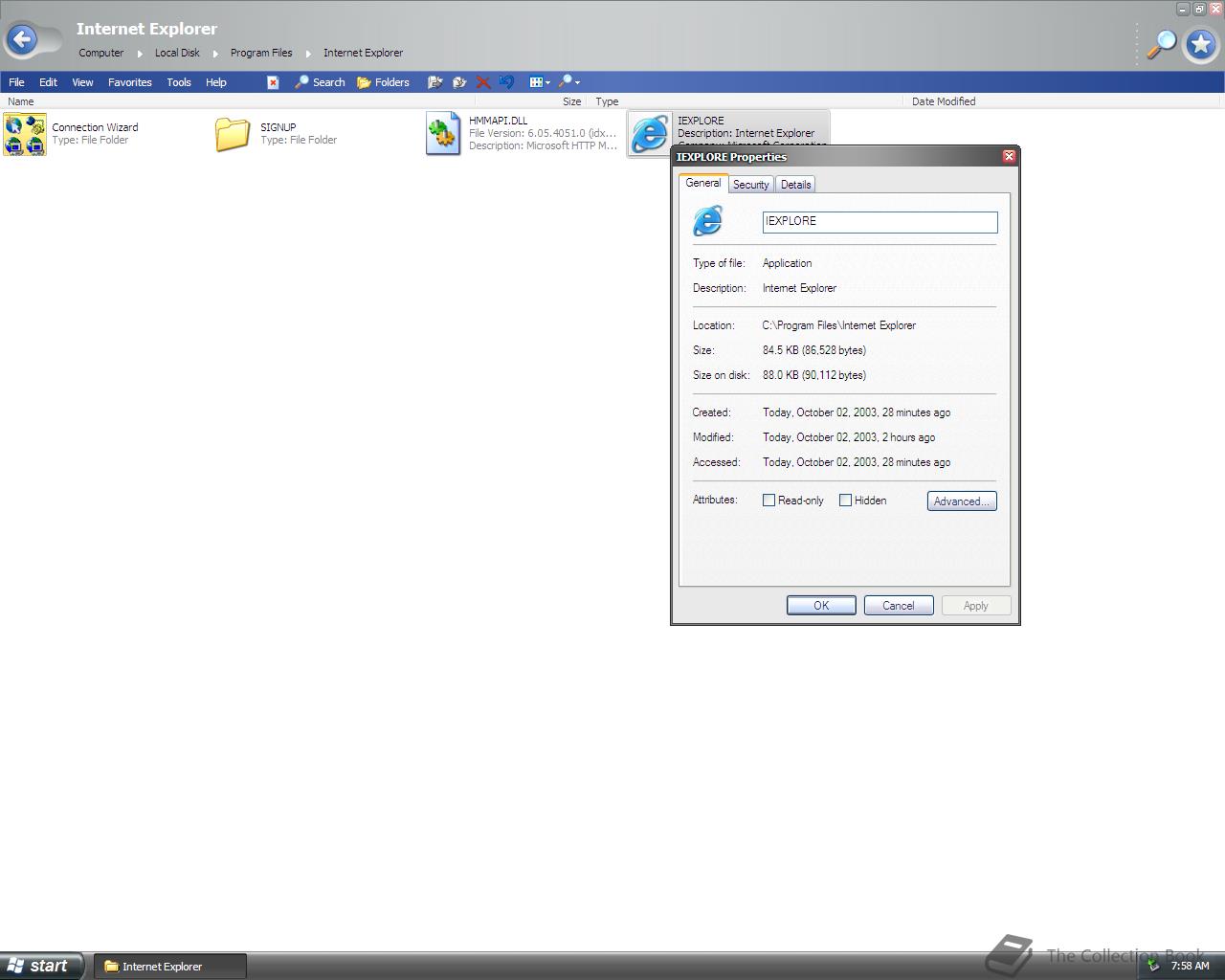Open the favorites star icon at top right

click(x=1200, y=44)
